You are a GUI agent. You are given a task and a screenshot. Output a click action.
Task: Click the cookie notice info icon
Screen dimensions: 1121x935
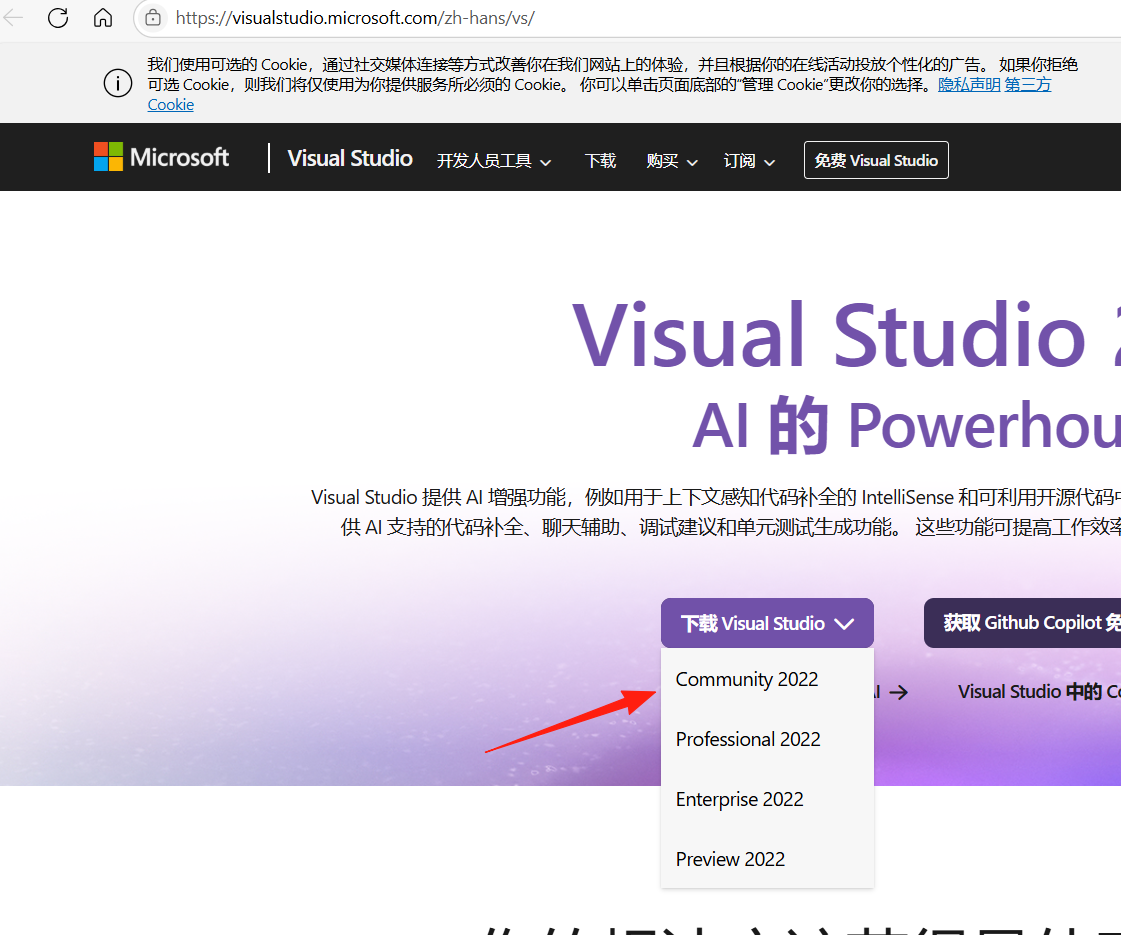coord(118,84)
